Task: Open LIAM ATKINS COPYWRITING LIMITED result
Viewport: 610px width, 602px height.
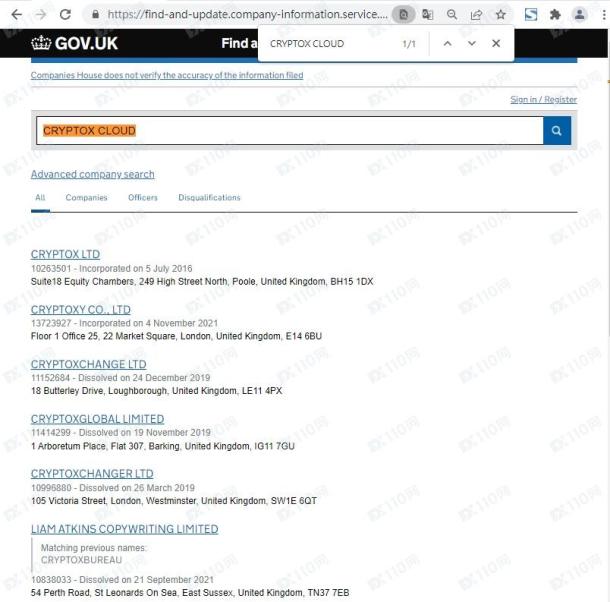Action: 124,529
